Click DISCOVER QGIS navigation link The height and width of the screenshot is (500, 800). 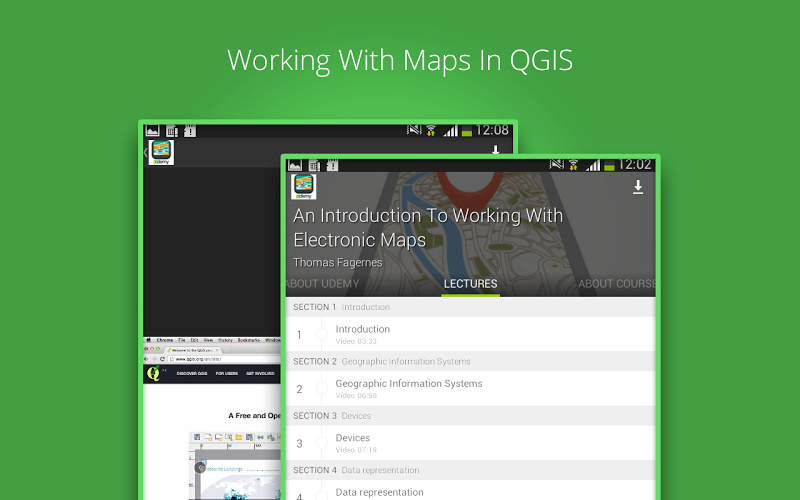[192, 373]
